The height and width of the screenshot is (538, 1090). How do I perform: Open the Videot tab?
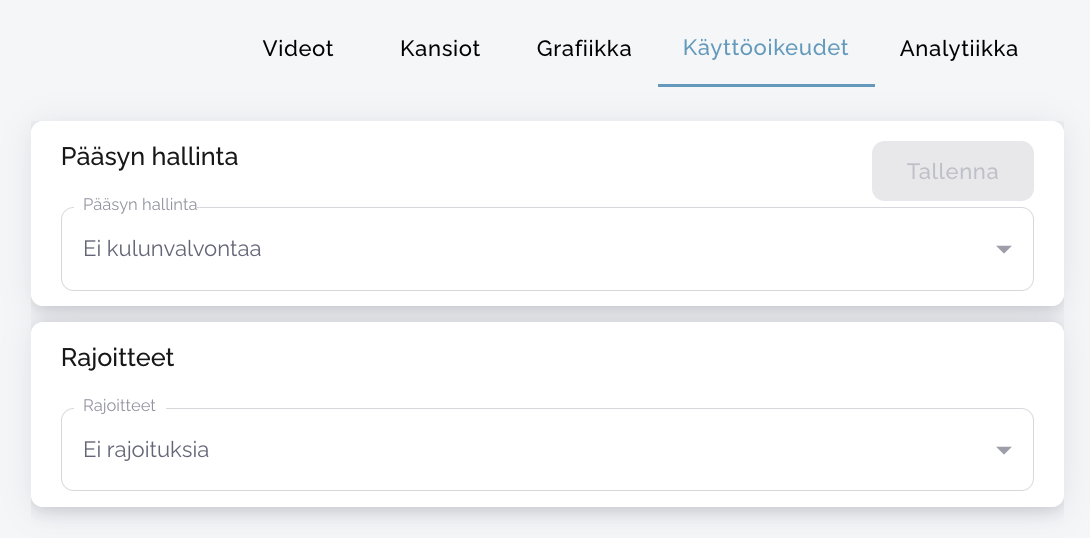298,49
